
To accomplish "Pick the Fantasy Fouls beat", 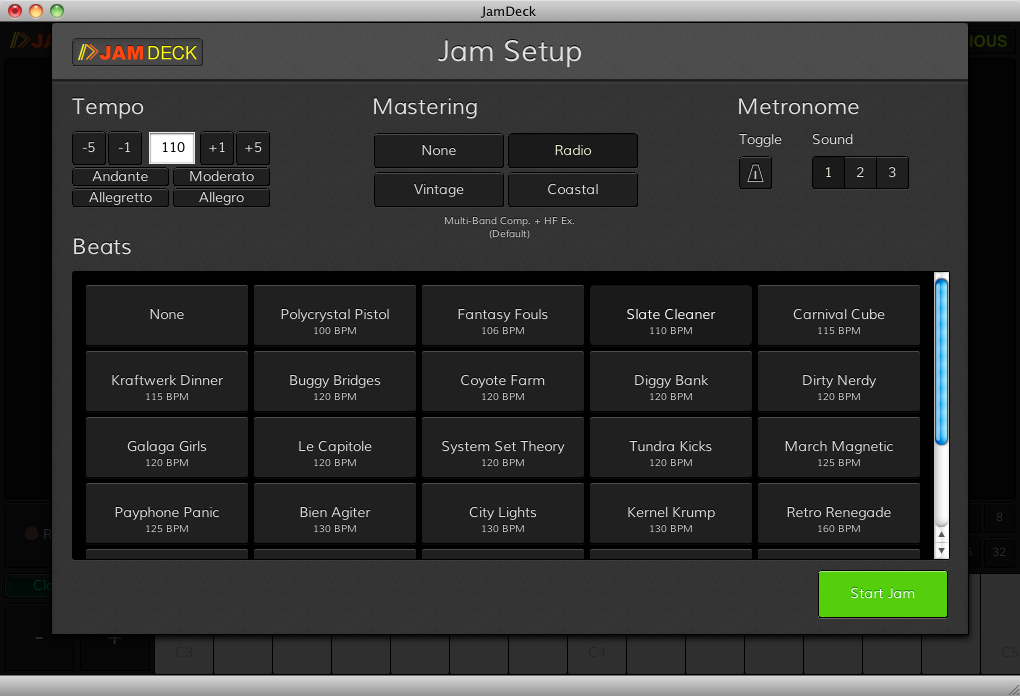I will point(503,315).
